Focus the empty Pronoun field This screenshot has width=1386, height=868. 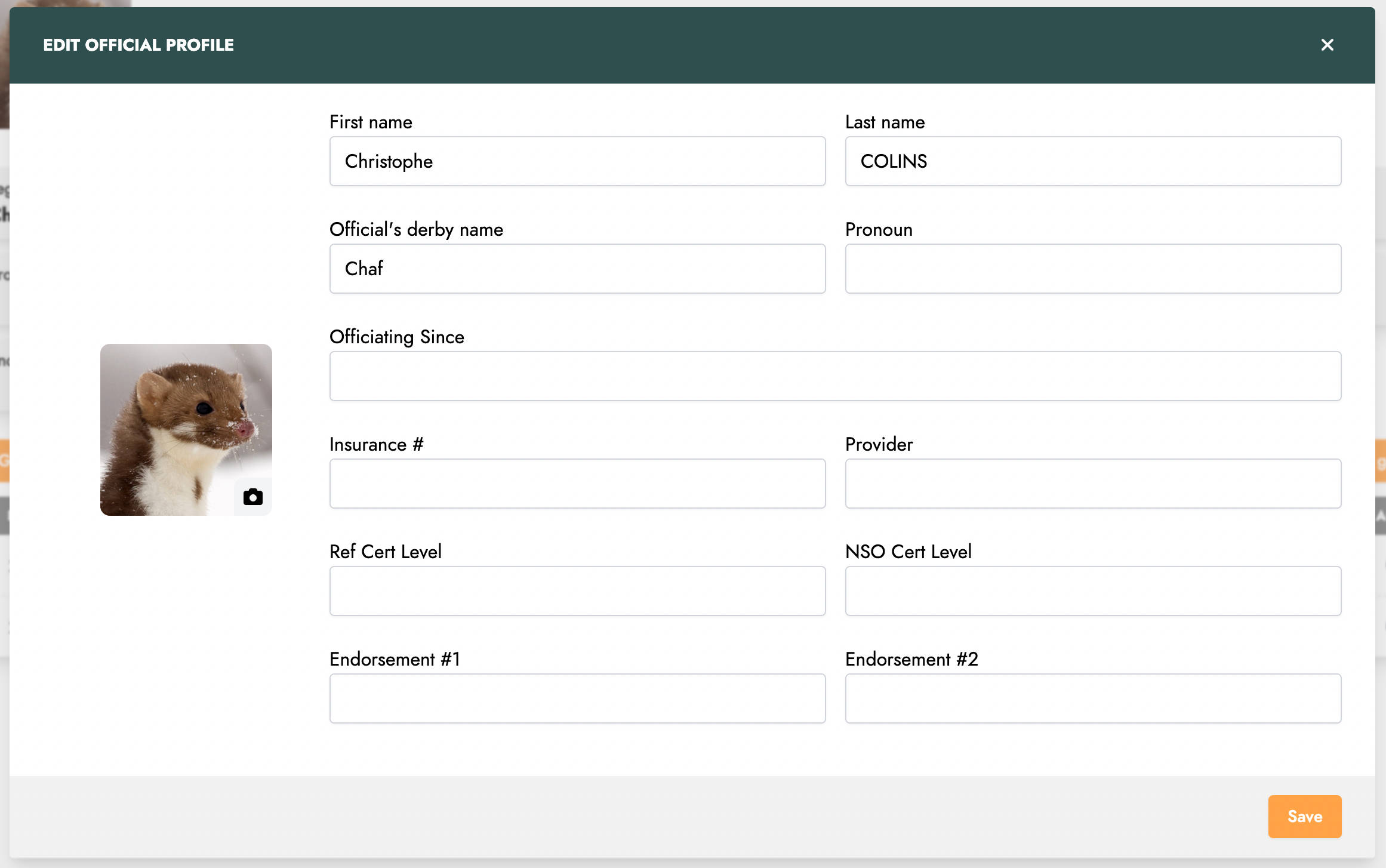tap(1094, 269)
